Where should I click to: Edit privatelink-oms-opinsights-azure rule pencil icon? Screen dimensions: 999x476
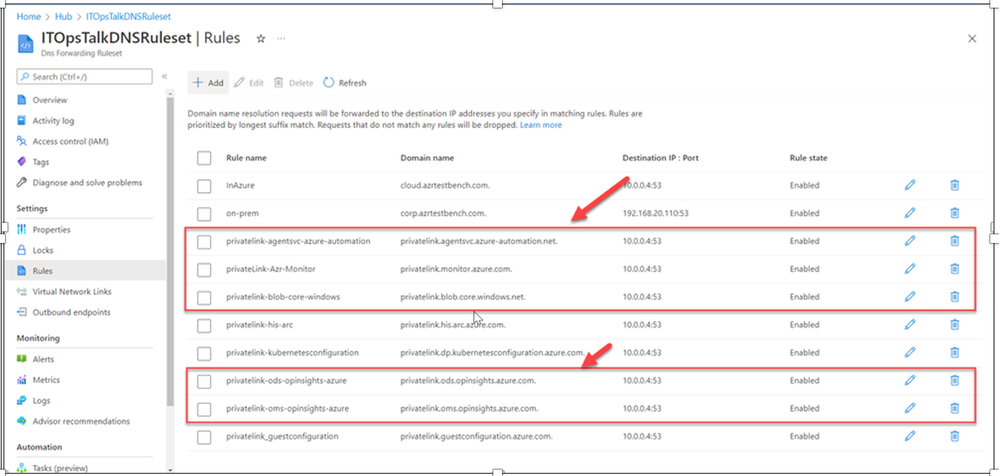910,408
